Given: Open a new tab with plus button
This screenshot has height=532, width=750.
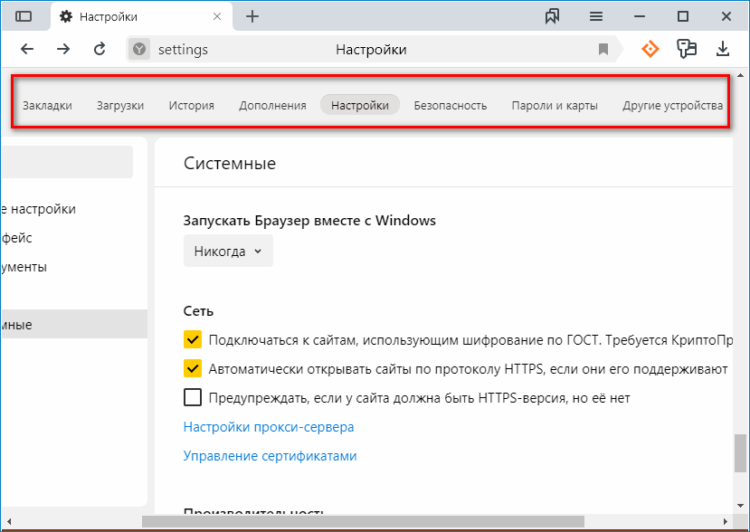Looking at the screenshot, I should point(252,17).
